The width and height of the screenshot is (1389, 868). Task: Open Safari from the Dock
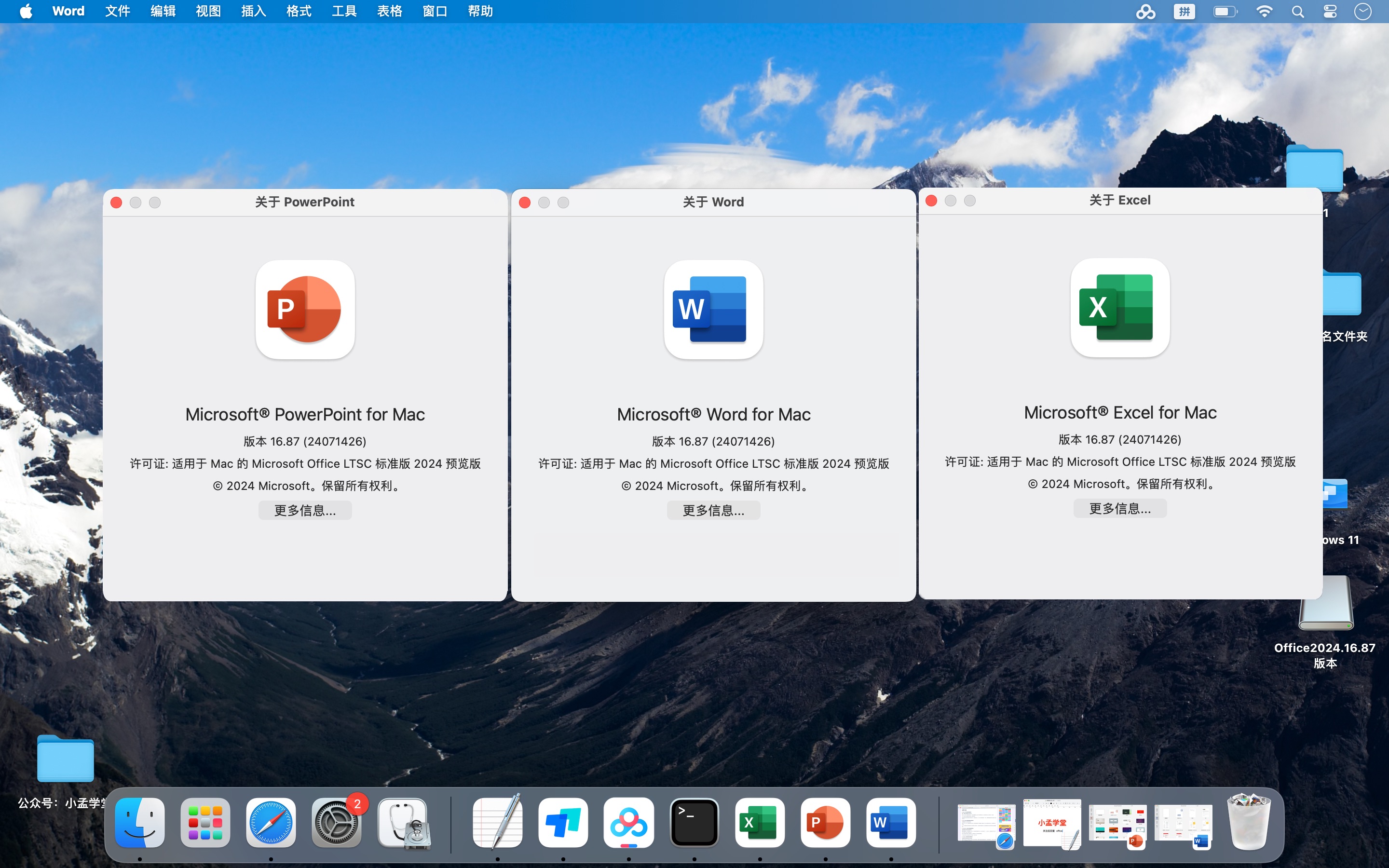coord(270,822)
